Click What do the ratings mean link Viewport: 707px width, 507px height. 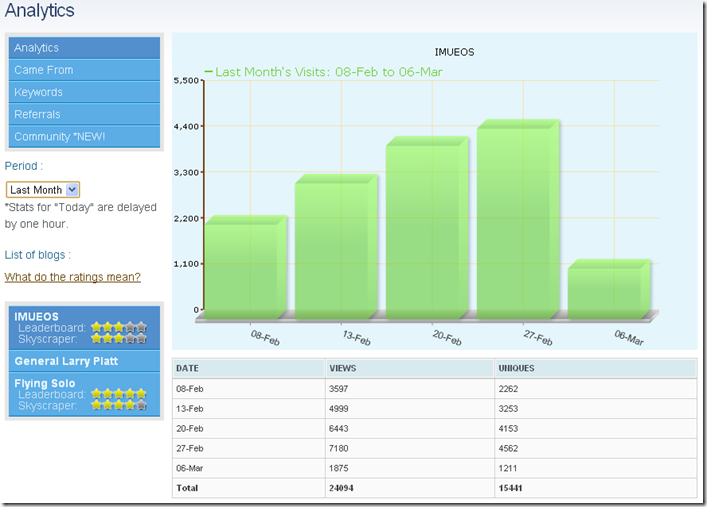(73, 277)
